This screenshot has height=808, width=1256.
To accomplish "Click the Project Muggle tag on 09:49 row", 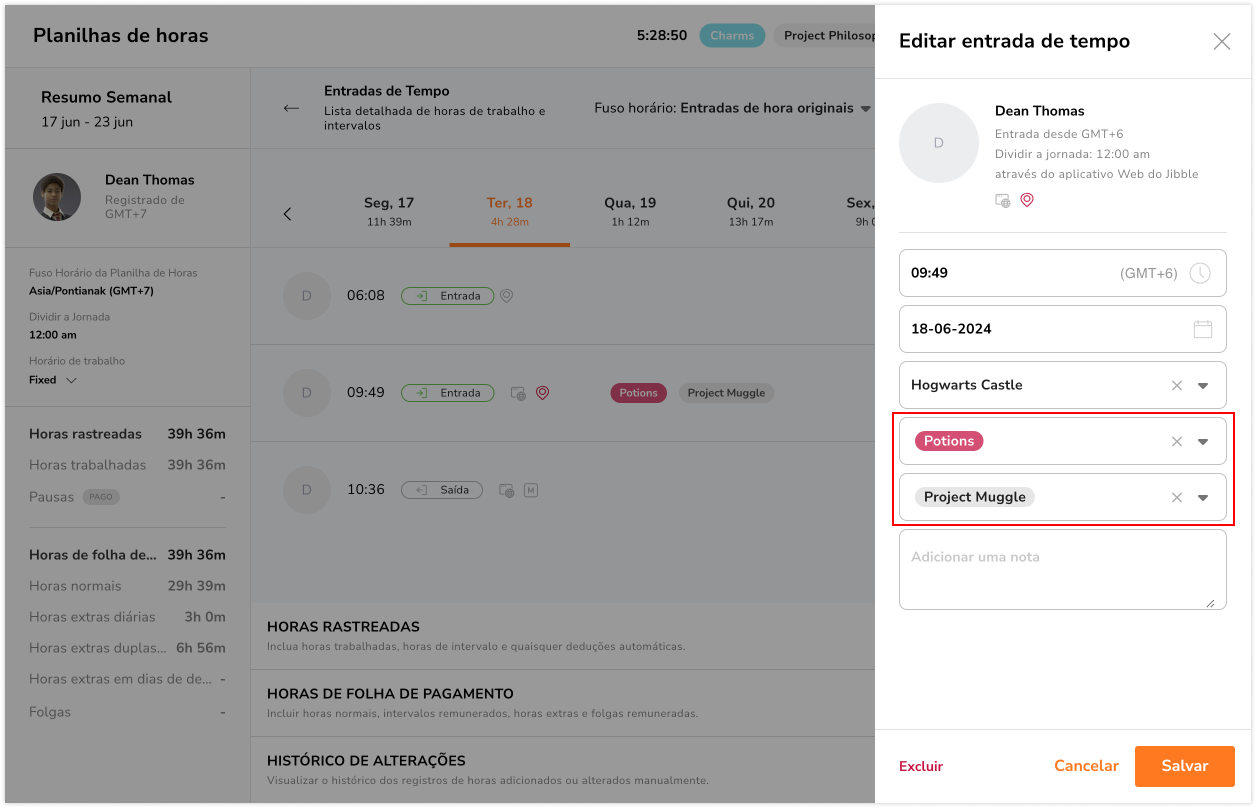I will tap(726, 393).
